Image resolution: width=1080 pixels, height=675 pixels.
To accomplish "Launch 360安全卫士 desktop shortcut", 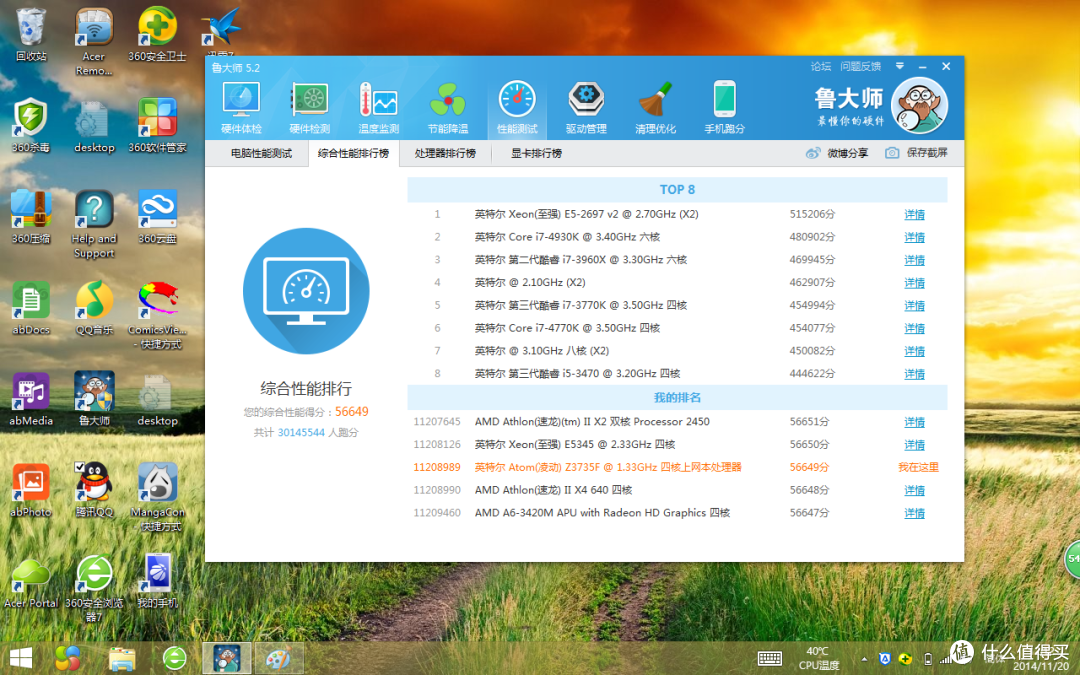I will click(157, 34).
